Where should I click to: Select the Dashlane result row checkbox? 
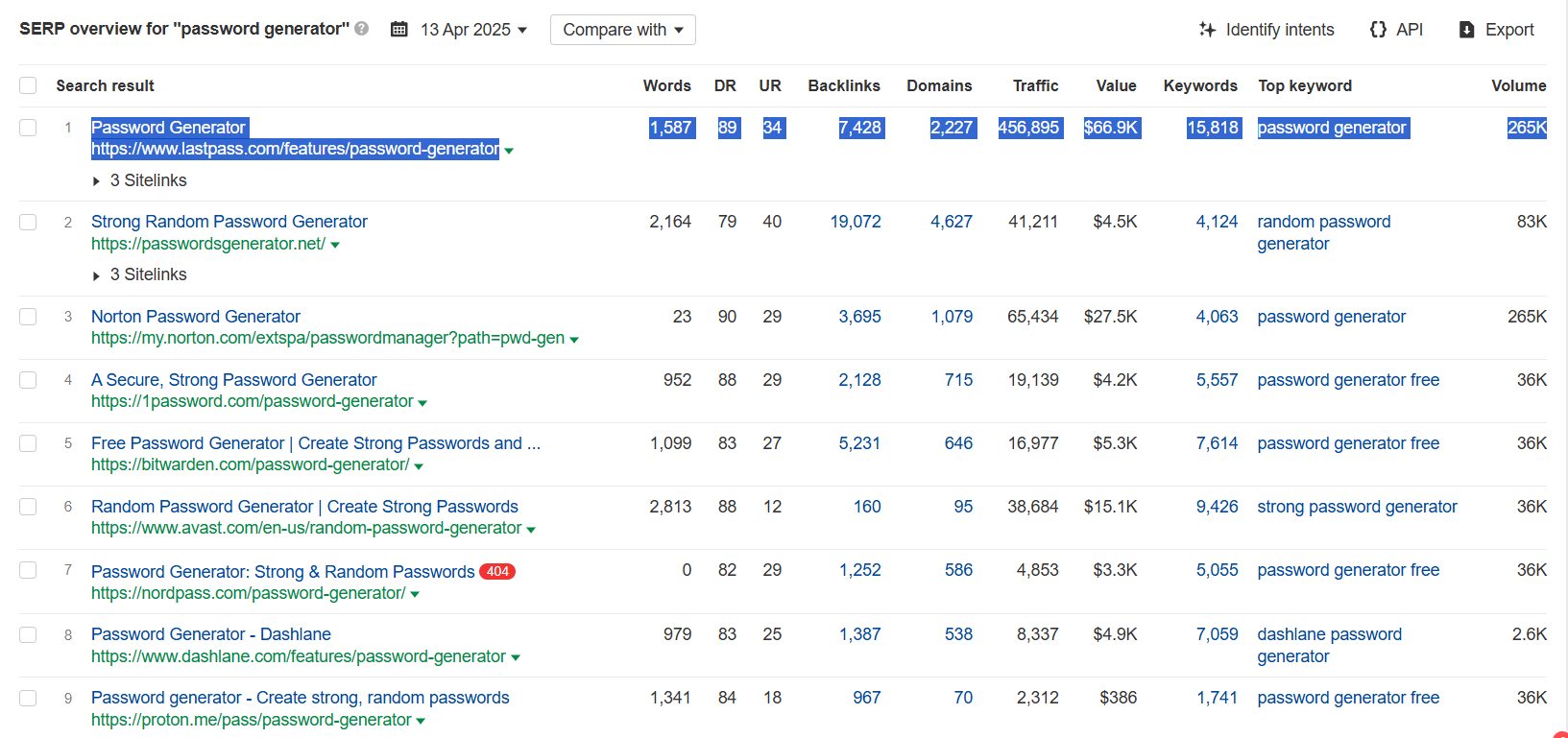tap(28, 634)
